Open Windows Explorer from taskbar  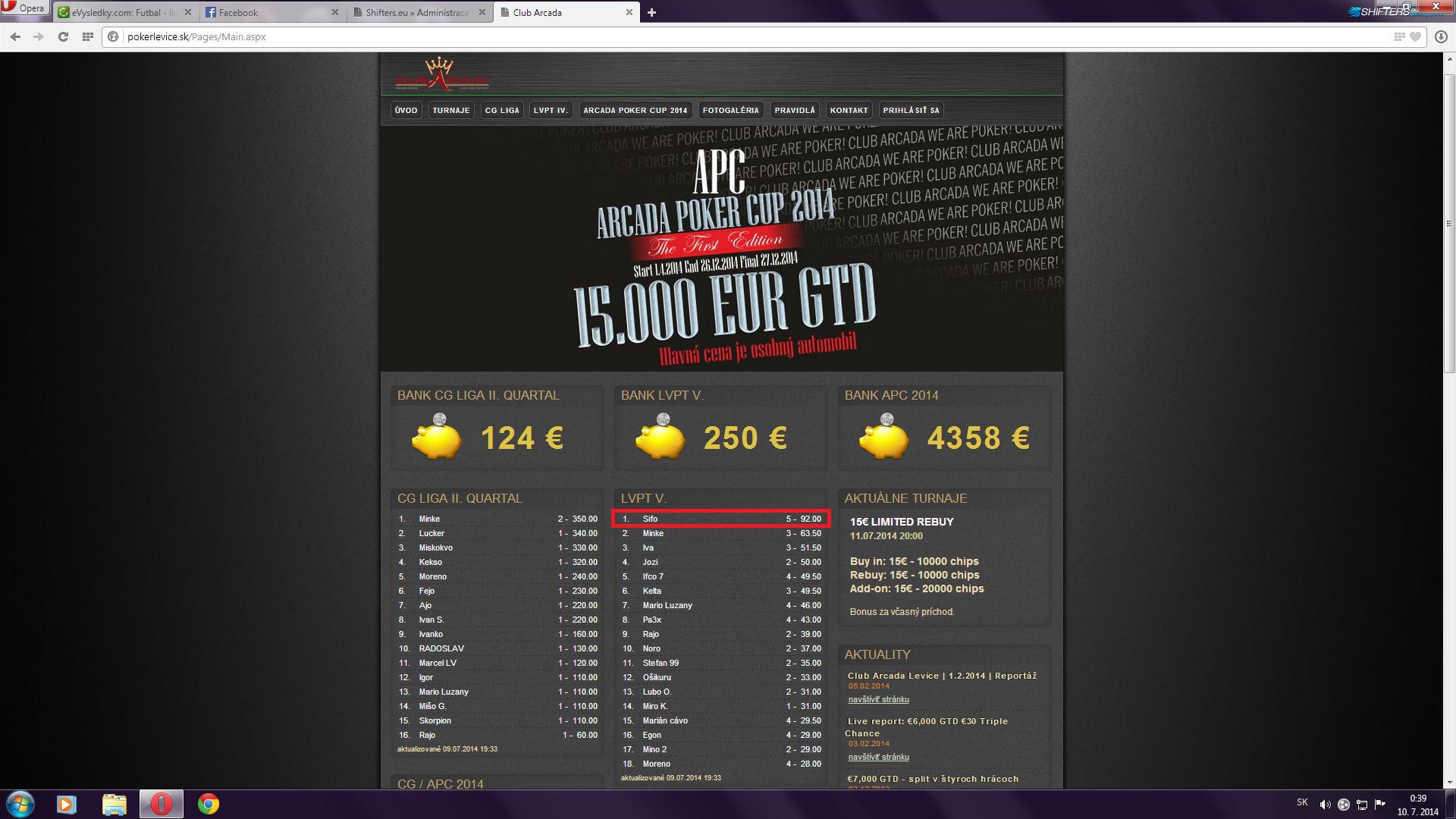[x=114, y=804]
